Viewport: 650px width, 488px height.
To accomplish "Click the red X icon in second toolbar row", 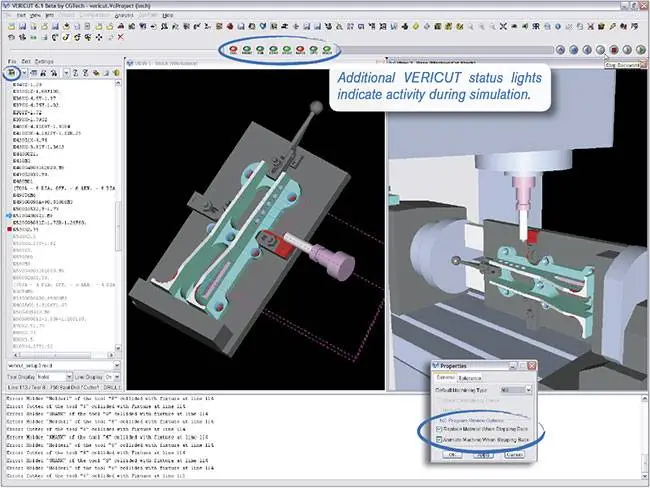I will [121, 37].
